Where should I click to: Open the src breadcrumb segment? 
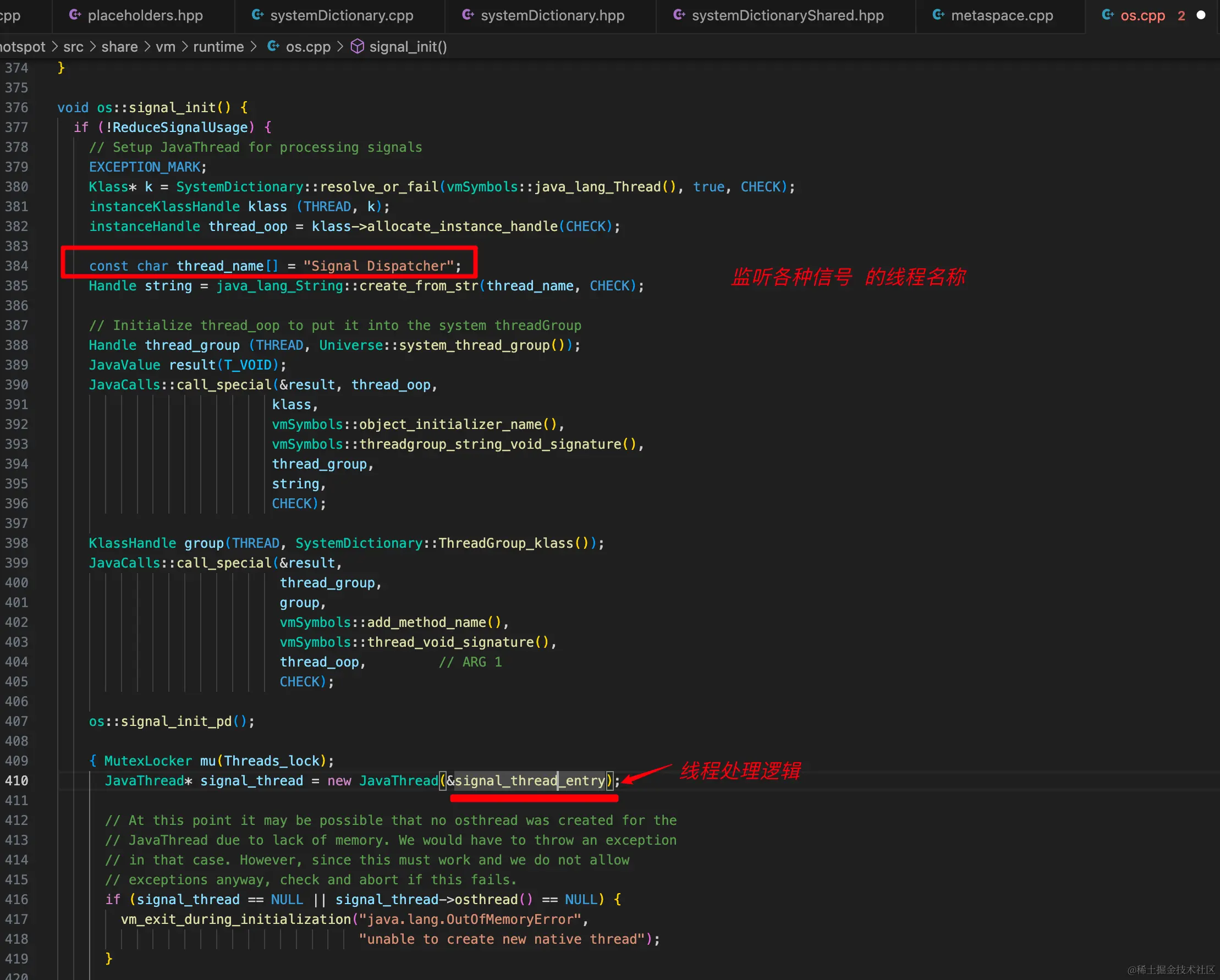point(73,46)
